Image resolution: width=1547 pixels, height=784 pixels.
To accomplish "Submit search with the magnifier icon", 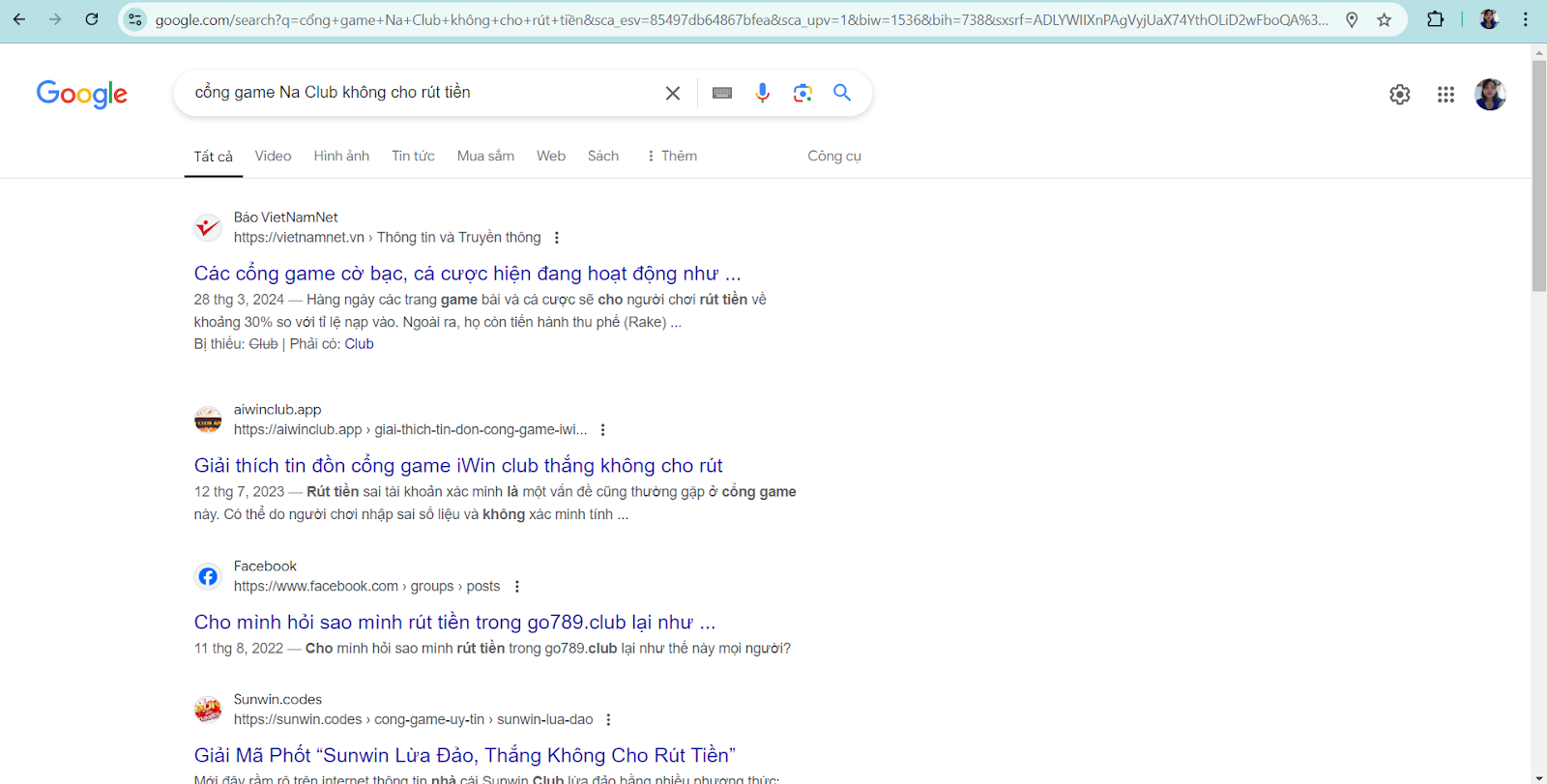I will click(842, 93).
